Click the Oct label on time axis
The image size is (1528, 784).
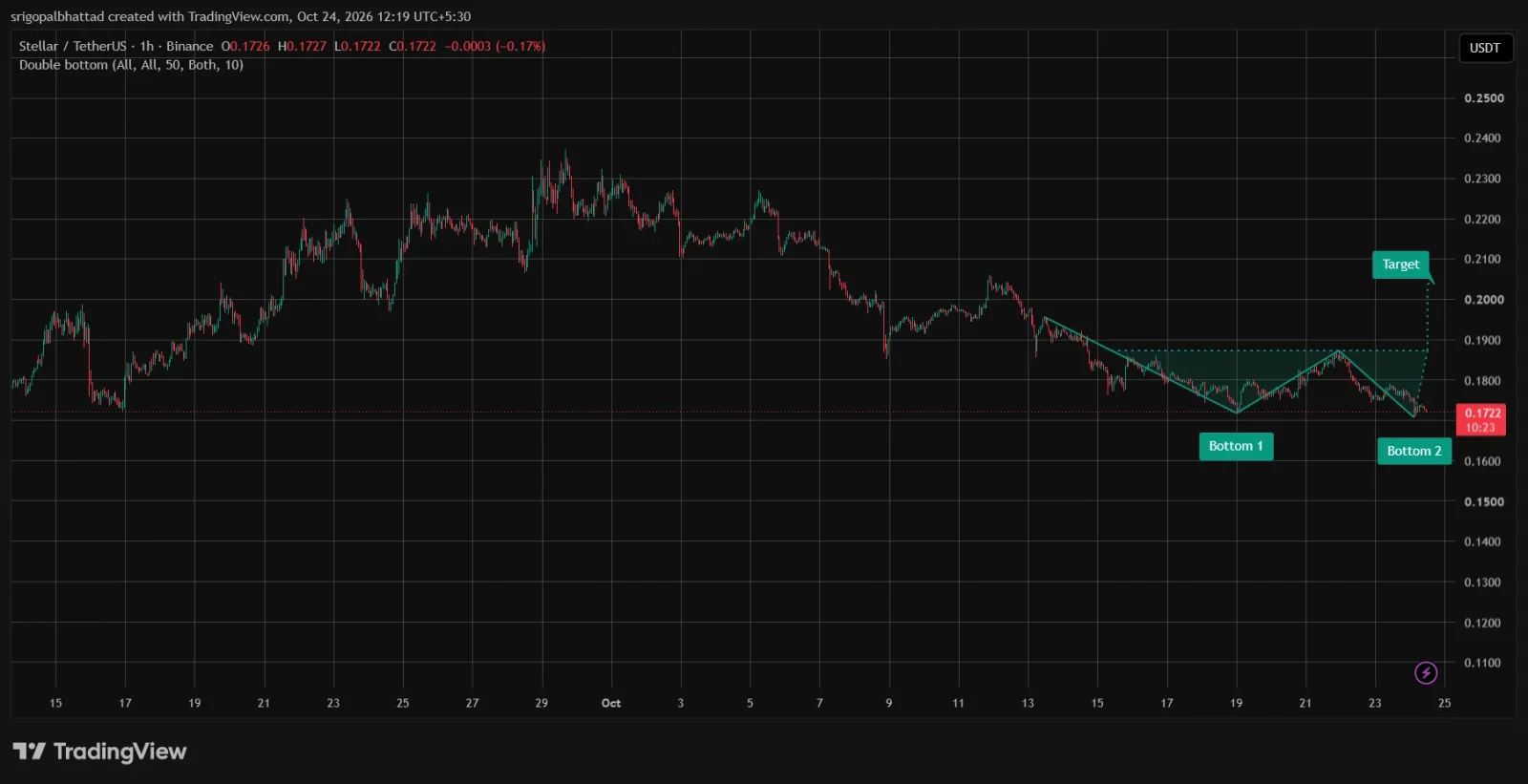click(611, 703)
